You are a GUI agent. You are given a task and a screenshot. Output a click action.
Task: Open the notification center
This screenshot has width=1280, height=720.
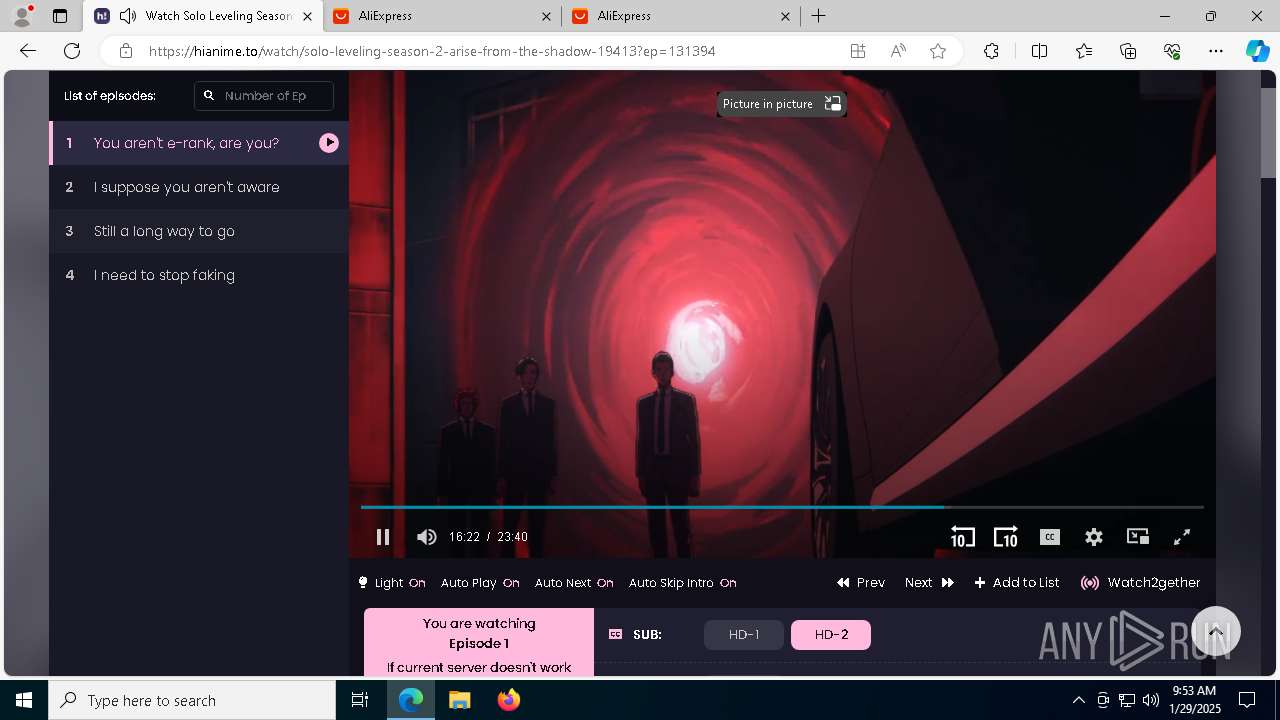(1247, 700)
